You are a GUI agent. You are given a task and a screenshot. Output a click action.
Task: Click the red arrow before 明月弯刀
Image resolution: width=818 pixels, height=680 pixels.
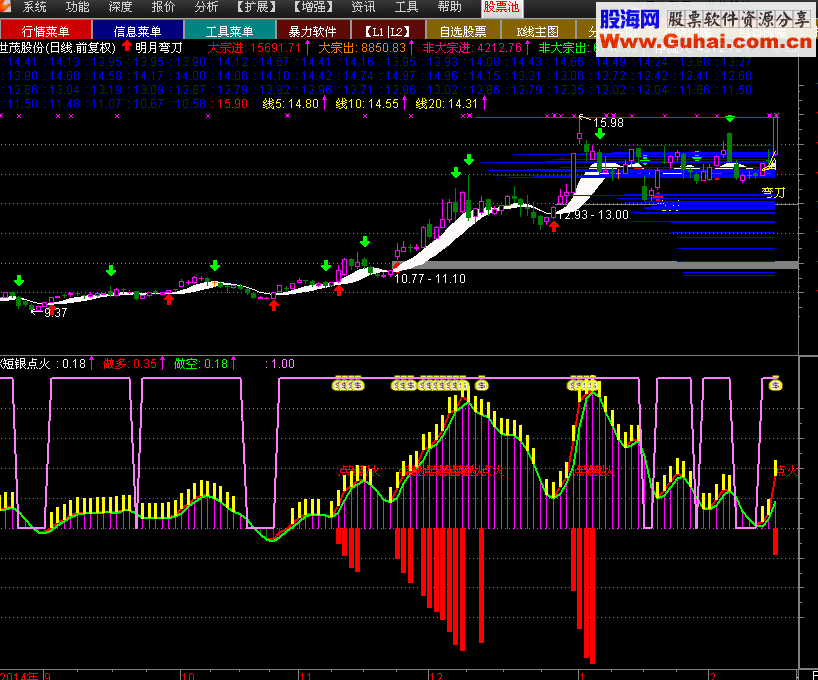(127, 46)
